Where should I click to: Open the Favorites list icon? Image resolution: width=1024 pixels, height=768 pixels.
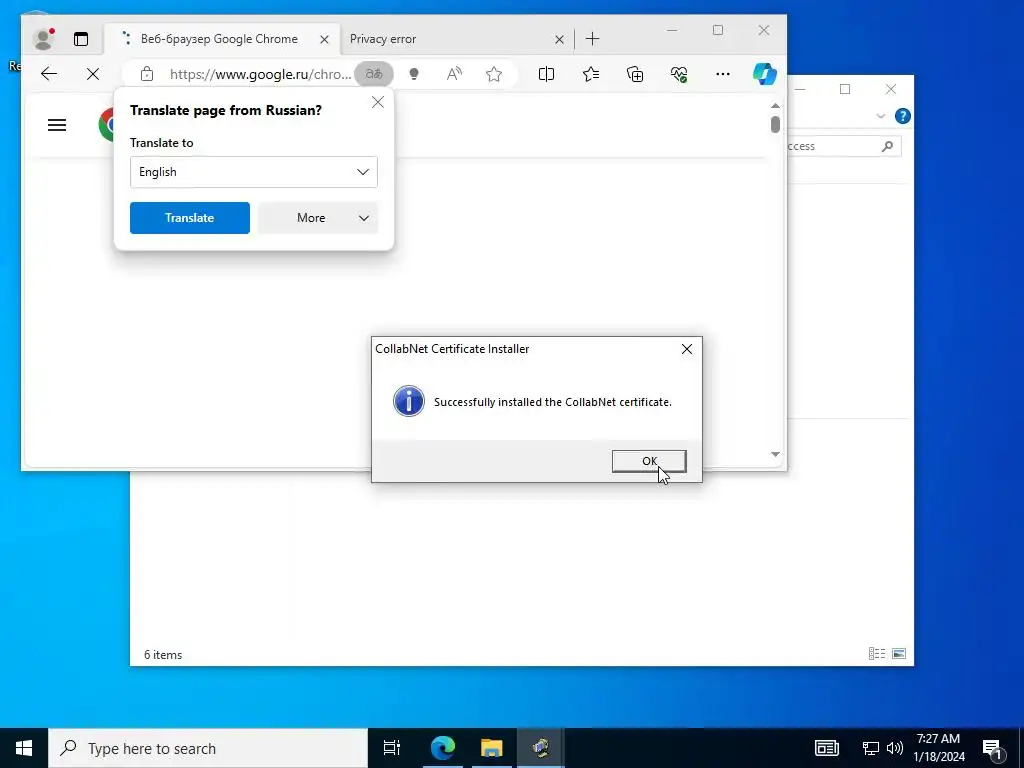pos(590,74)
